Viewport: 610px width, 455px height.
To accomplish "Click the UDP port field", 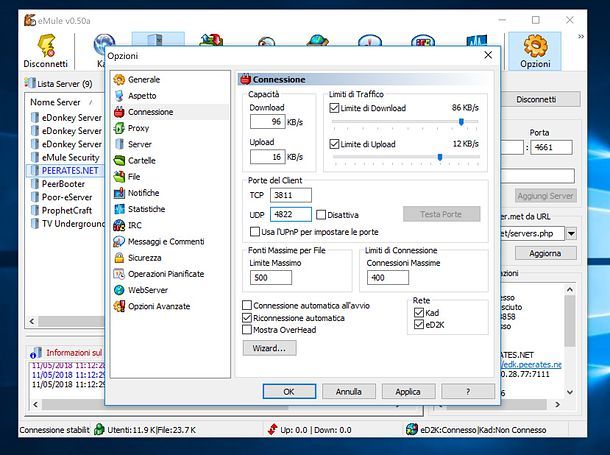I will [x=291, y=214].
